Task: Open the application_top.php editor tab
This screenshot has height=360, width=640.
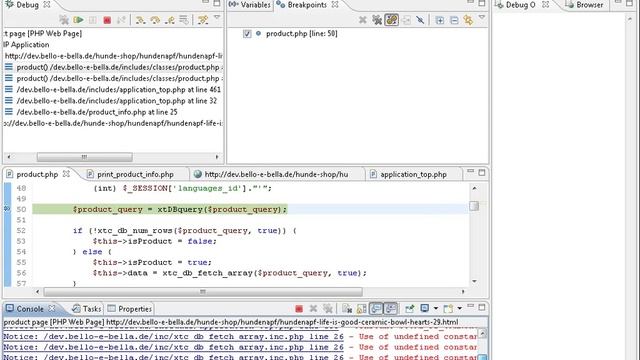Action: coord(413,174)
